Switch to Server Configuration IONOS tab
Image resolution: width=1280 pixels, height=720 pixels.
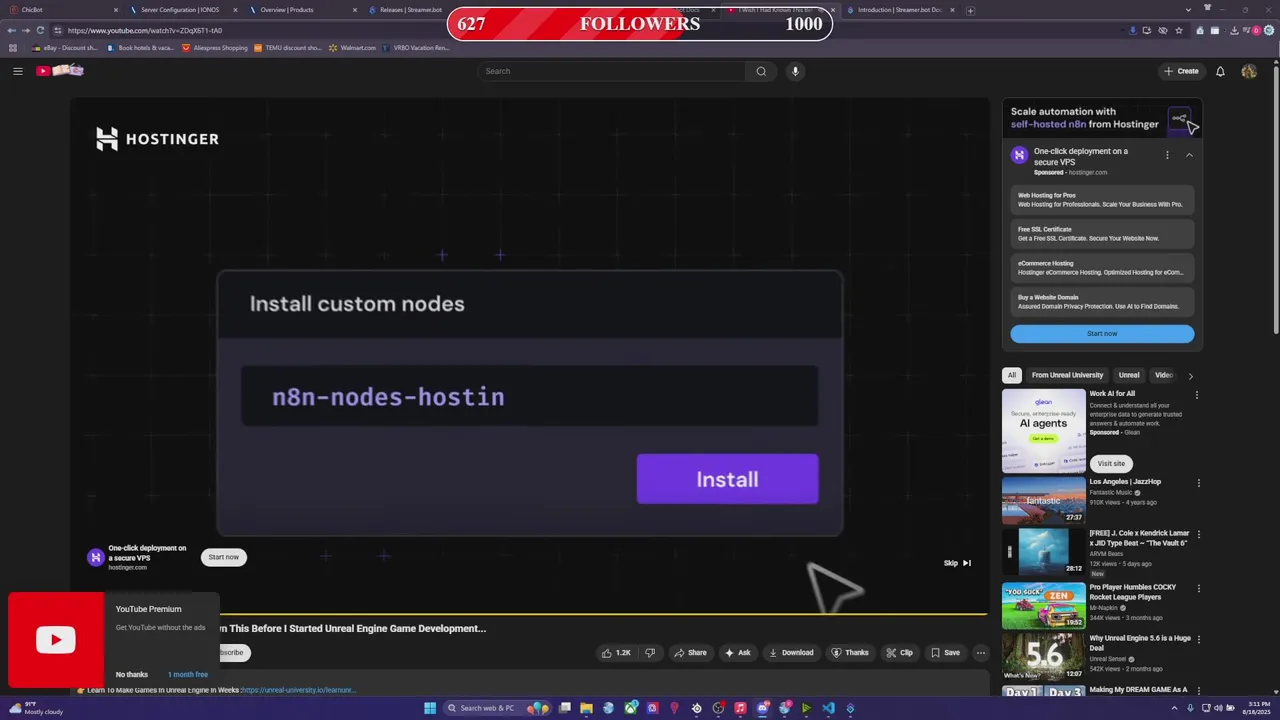(x=182, y=10)
